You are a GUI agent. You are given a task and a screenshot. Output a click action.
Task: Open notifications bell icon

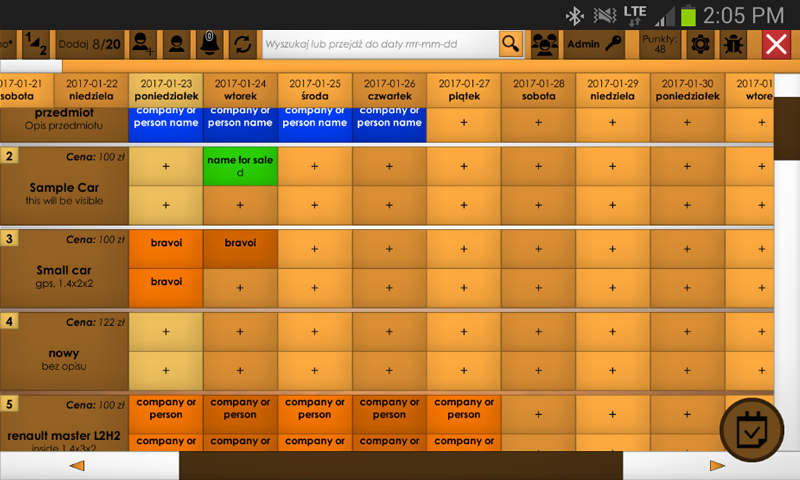pyautogui.click(x=210, y=44)
